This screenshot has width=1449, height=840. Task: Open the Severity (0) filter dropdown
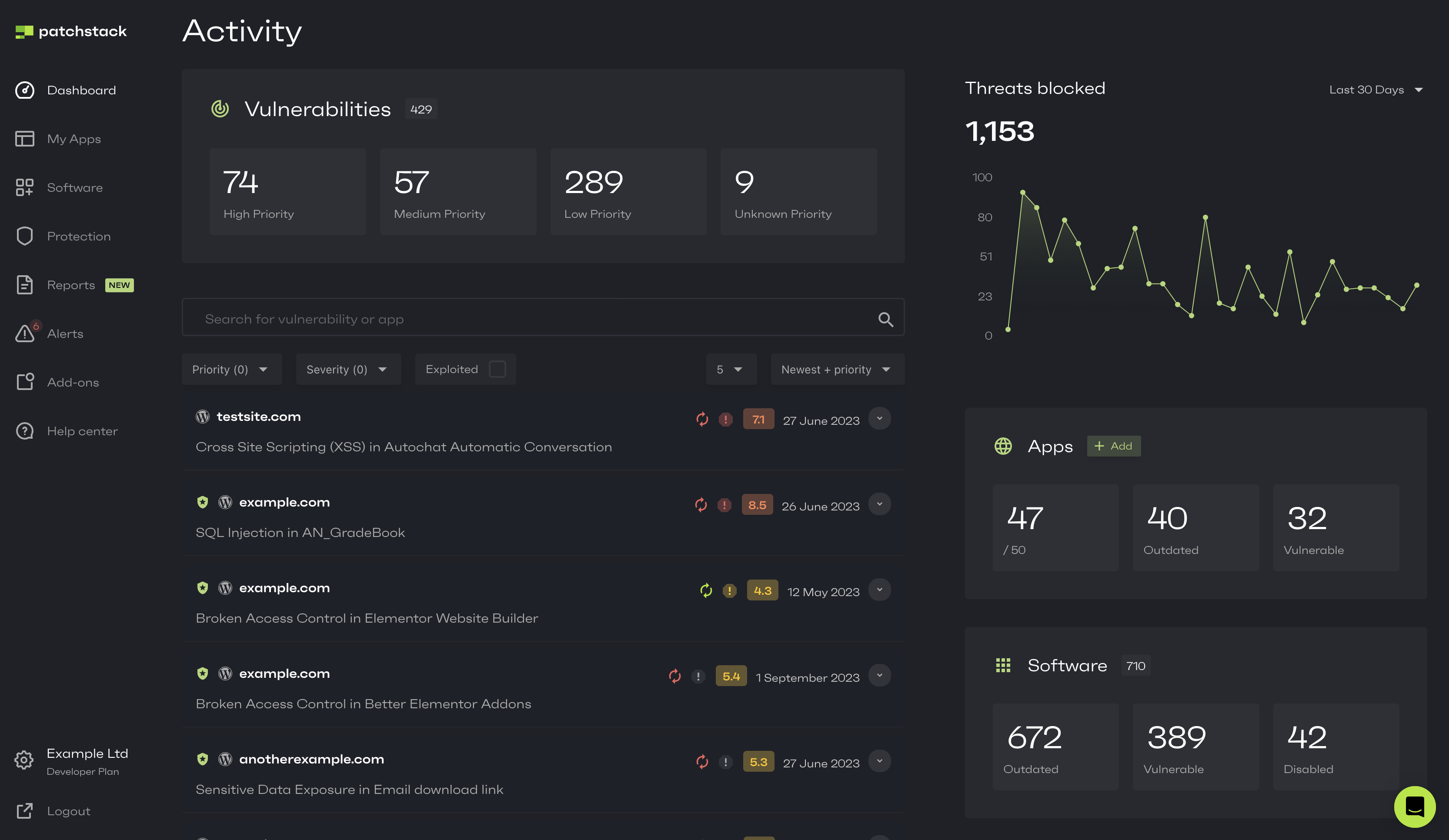click(x=347, y=369)
